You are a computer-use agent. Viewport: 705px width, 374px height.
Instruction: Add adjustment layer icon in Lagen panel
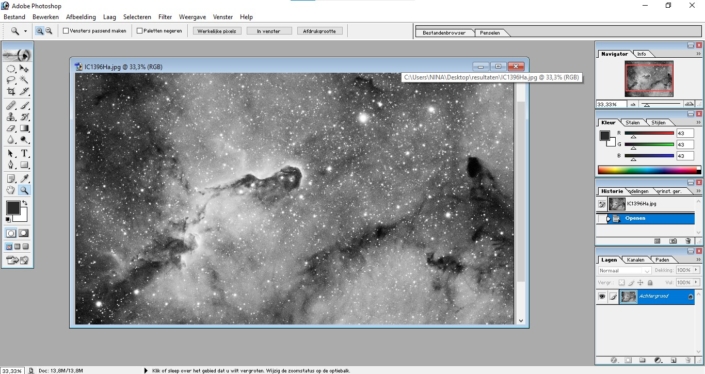658,360
